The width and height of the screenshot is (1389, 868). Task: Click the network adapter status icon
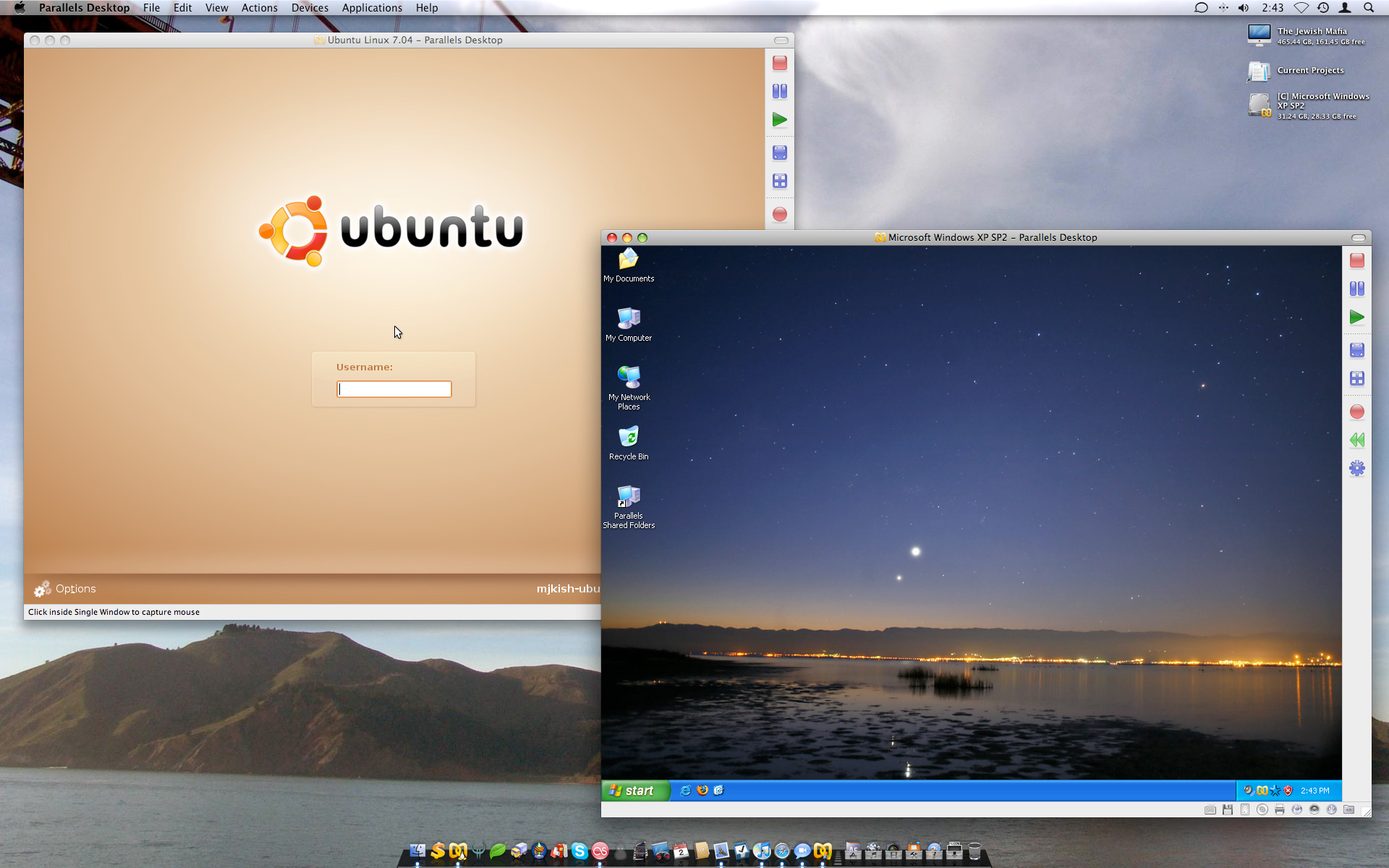(1296, 810)
